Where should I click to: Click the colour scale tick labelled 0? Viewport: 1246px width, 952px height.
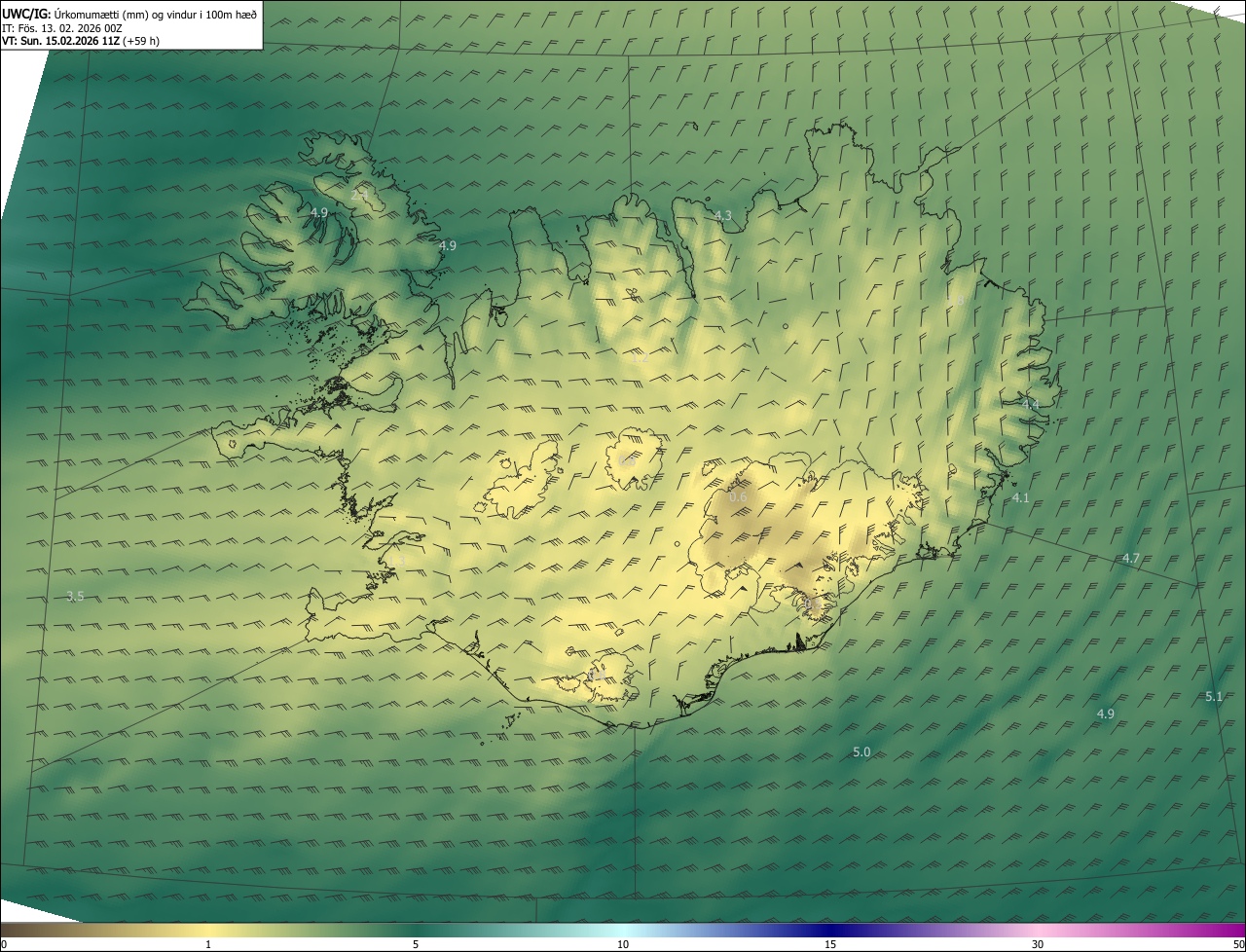pyautogui.click(x=3, y=944)
